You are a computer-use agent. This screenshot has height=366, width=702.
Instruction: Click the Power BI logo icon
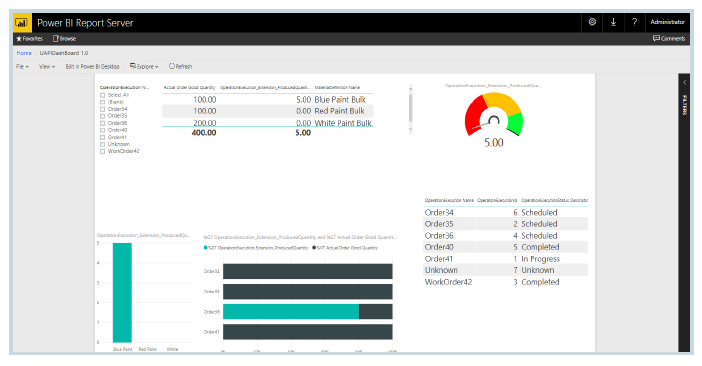(21, 23)
